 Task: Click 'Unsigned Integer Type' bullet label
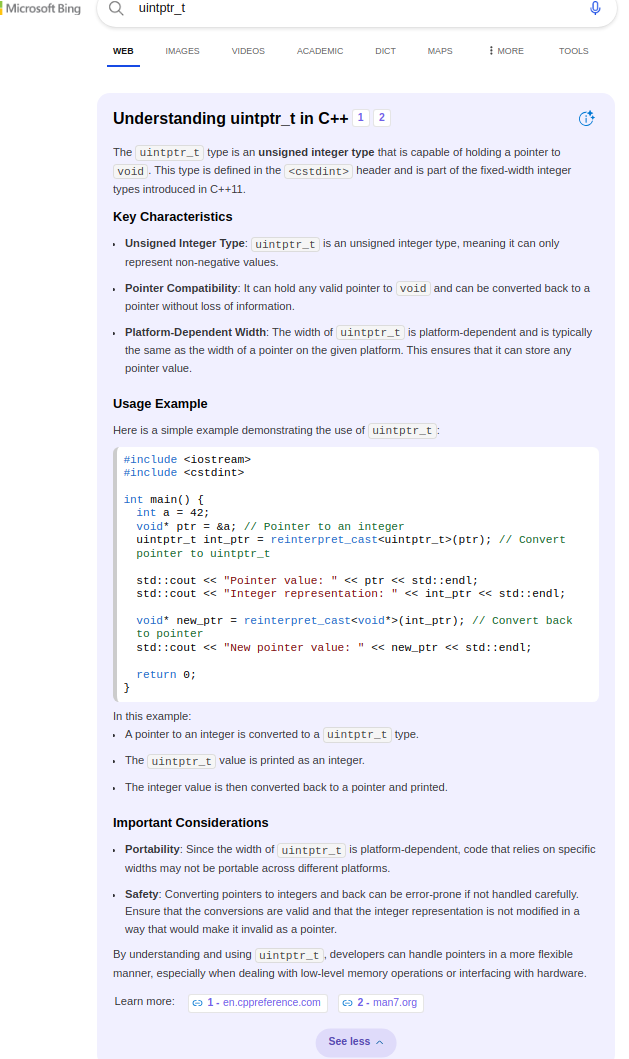coord(185,243)
